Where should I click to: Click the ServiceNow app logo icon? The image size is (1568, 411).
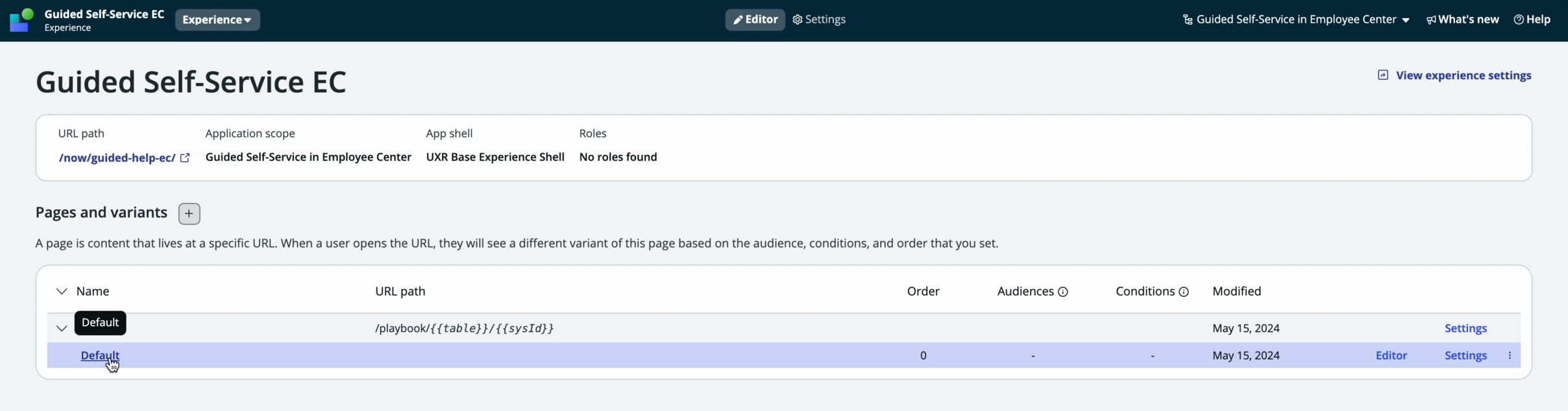(21, 20)
